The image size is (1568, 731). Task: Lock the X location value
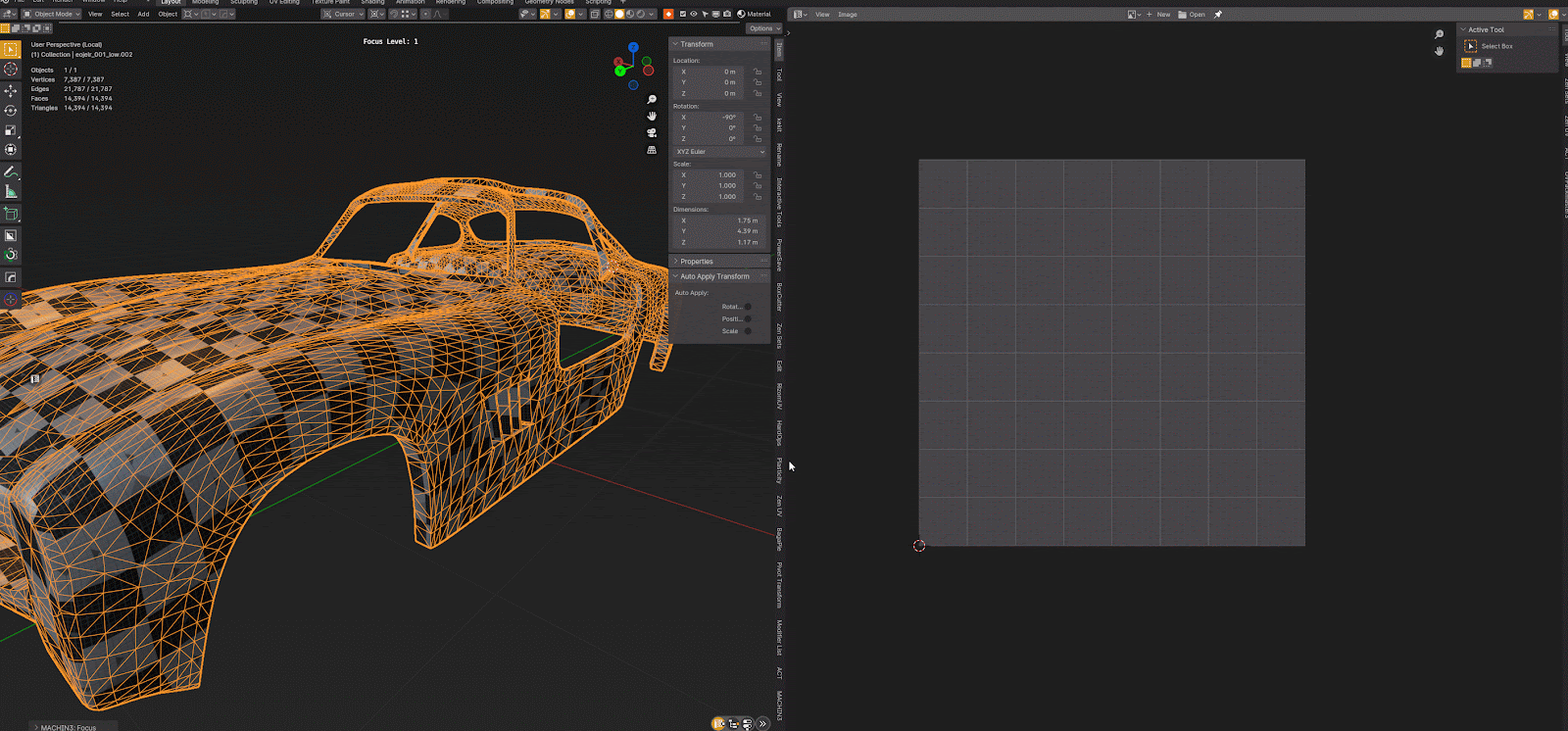tap(757, 72)
